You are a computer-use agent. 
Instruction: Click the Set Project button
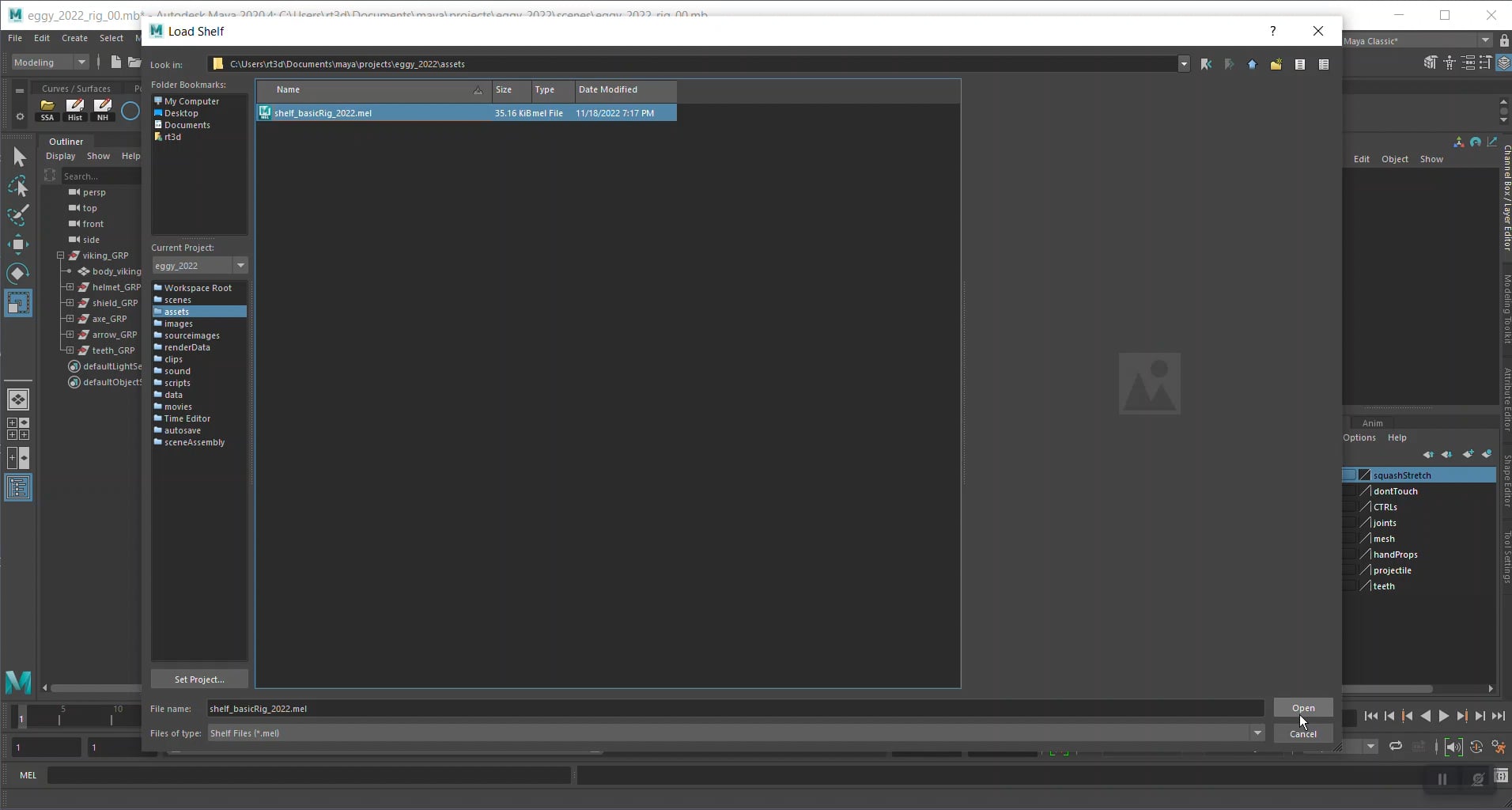coord(199,679)
